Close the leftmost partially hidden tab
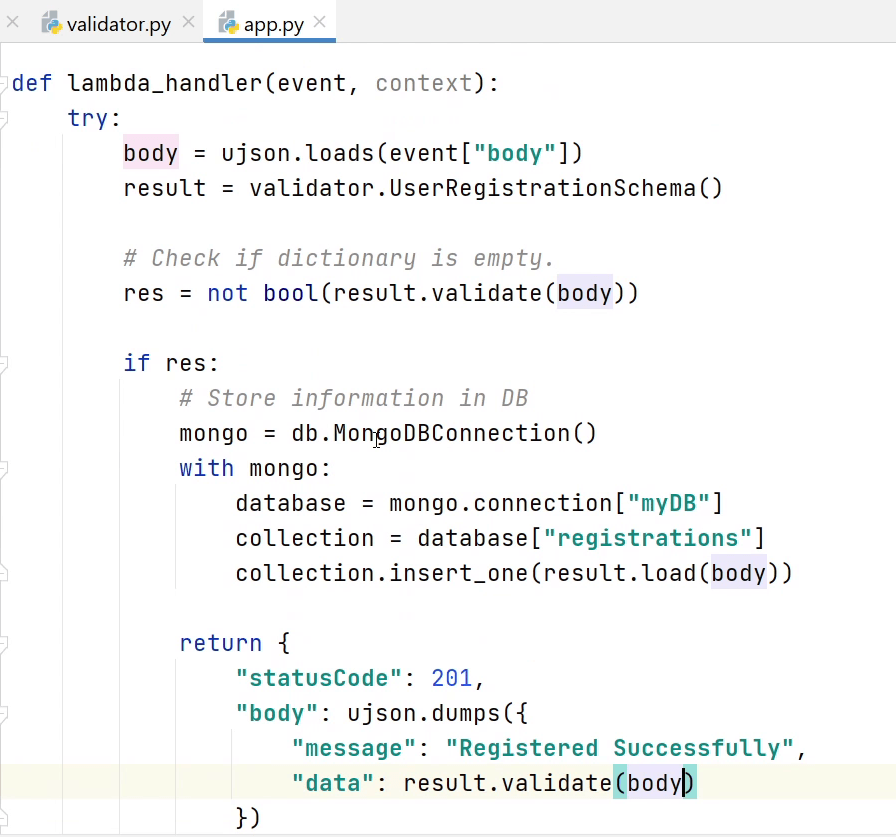 (12, 22)
